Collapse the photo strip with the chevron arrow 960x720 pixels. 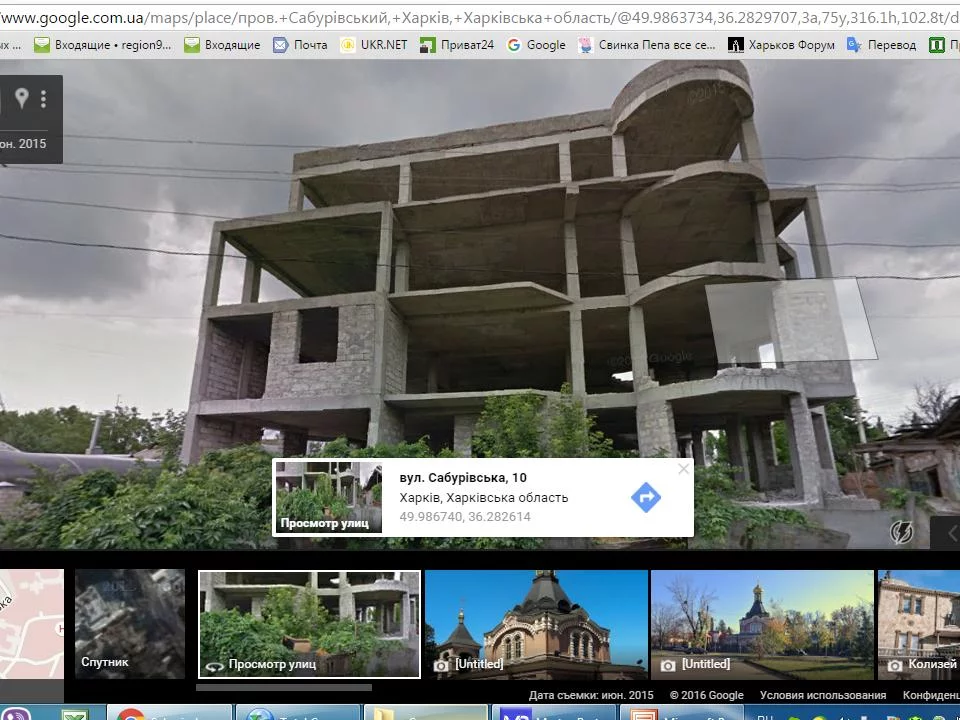tap(951, 533)
